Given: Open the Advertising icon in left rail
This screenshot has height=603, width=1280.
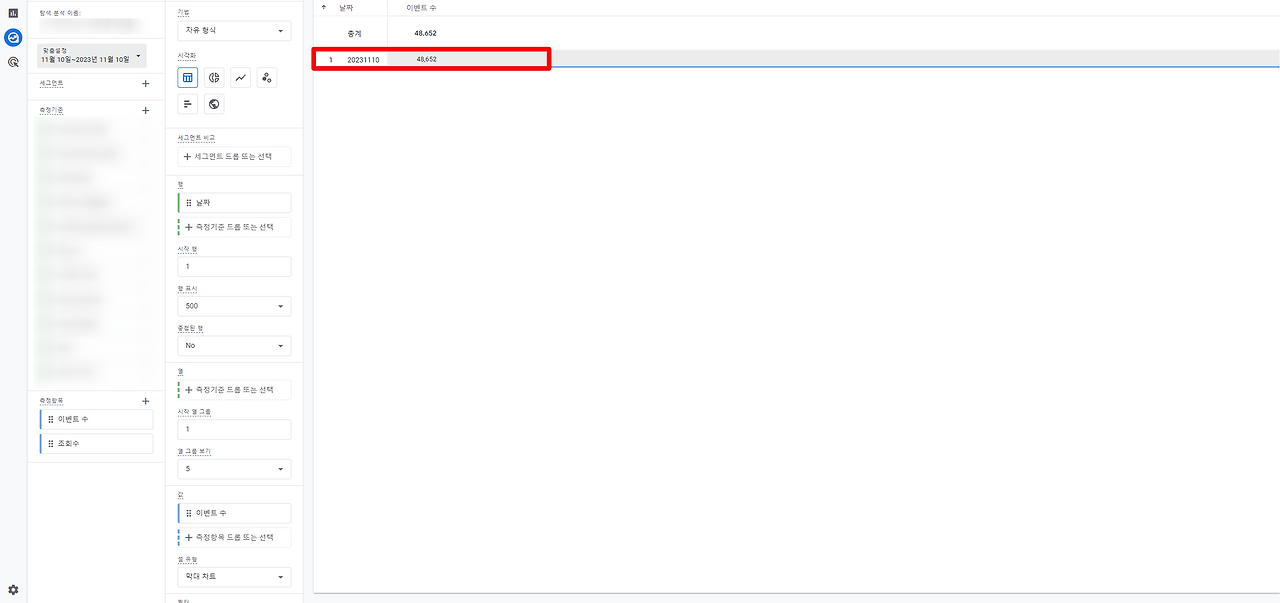Looking at the screenshot, I should [13, 62].
